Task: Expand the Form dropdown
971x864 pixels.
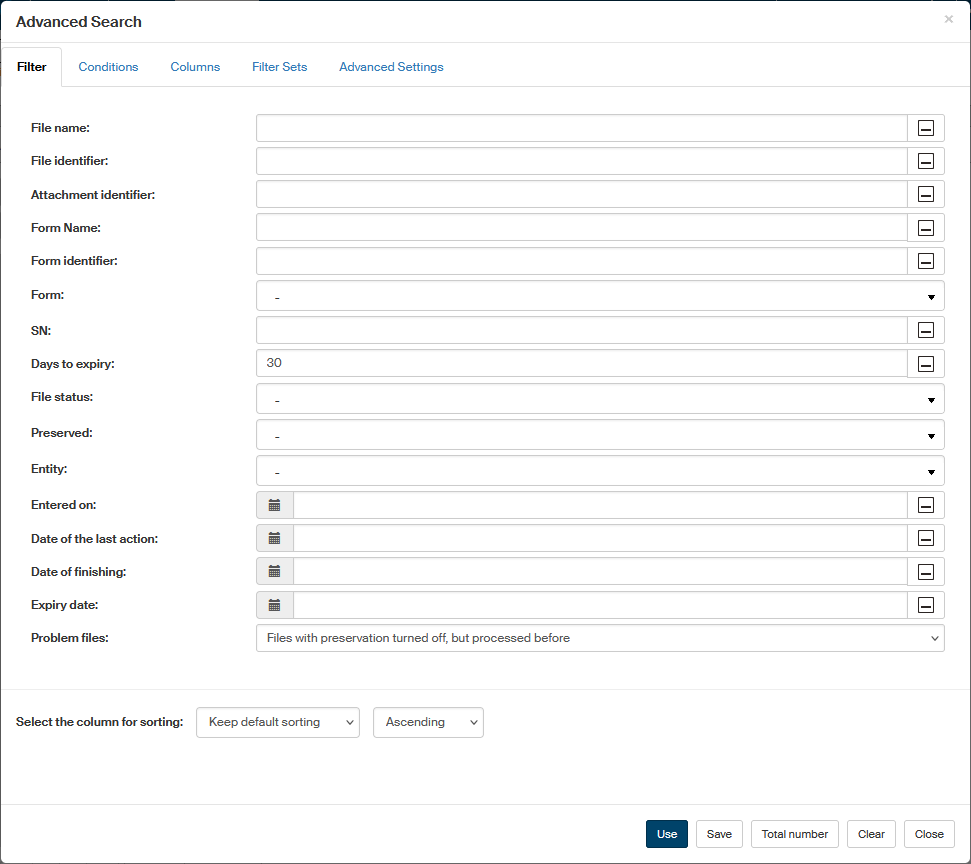Action: [x=600, y=296]
